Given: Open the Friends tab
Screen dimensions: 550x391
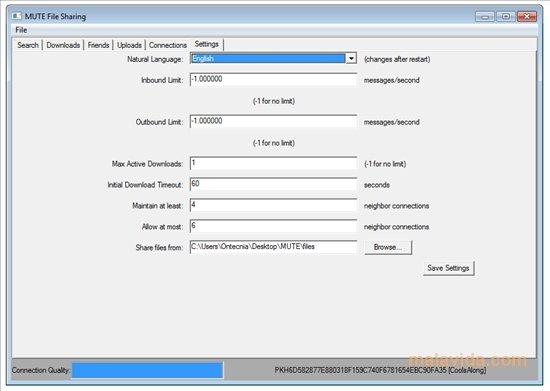Looking at the screenshot, I should (98, 45).
